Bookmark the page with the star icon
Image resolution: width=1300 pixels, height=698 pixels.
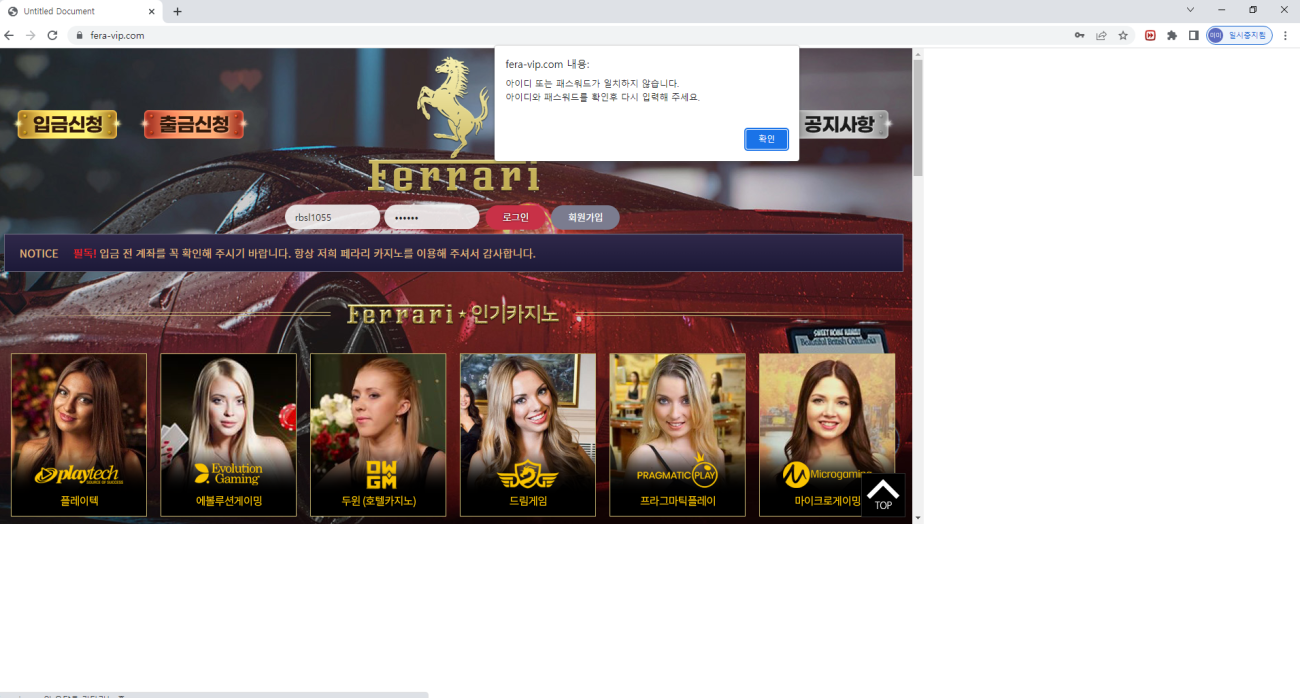tap(1123, 35)
